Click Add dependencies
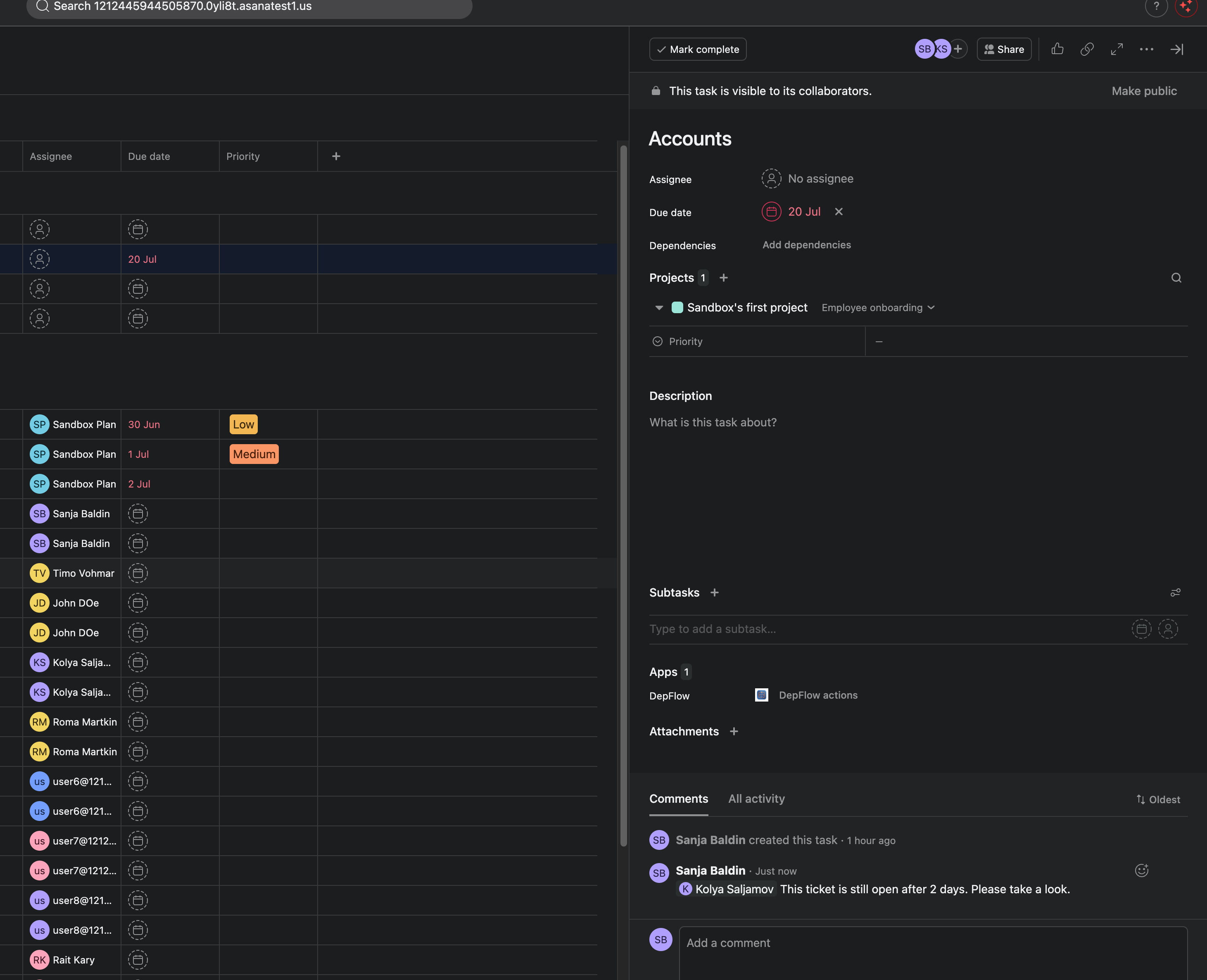This screenshot has width=1207, height=980. [806, 245]
